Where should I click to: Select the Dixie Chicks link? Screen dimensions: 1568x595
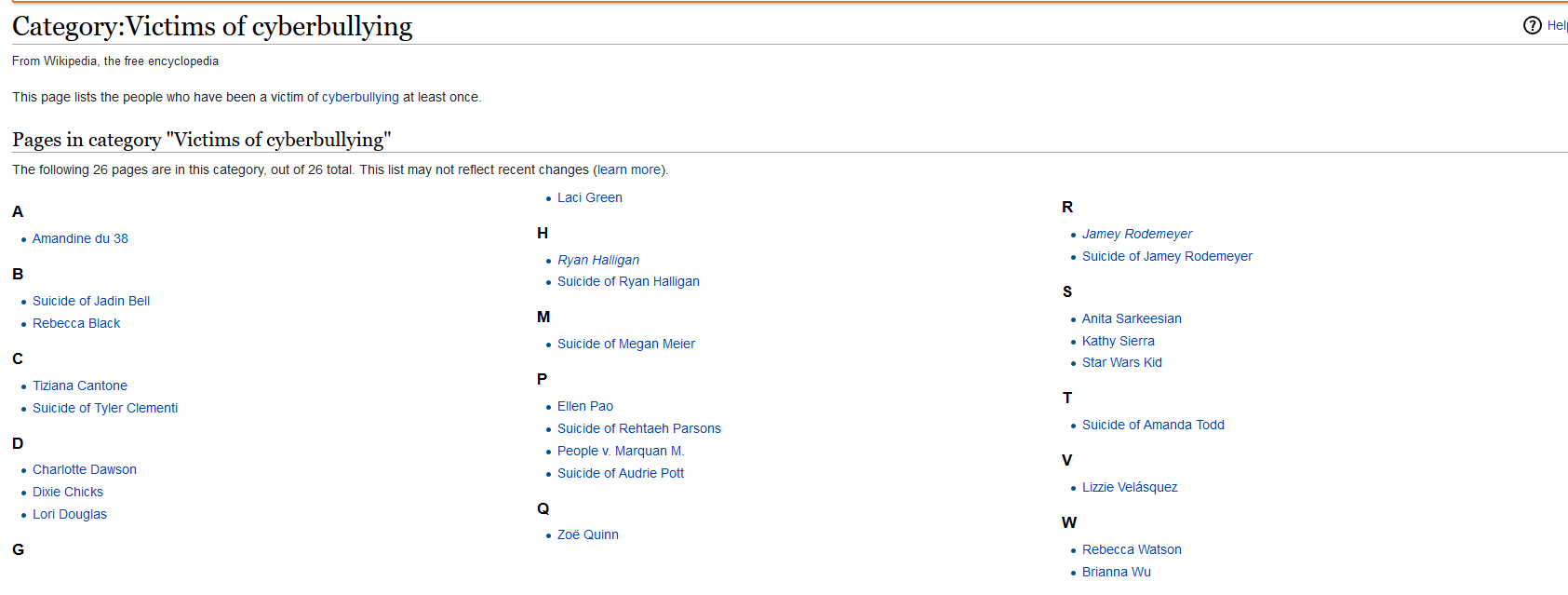pyautogui.click(x=68, y=492)
